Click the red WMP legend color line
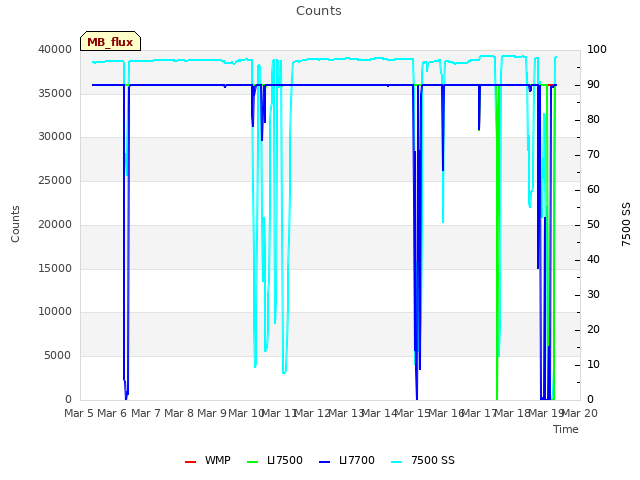The width and height of the screenshot is (640, 480). pyautogui.click(x=191, y=462)
